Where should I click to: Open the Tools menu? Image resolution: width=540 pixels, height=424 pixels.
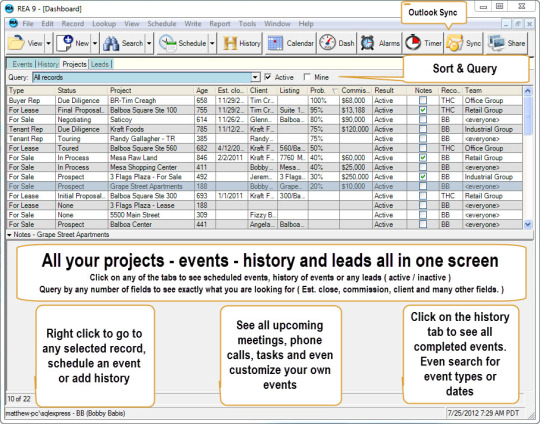pyautogui.click(x=247, y=24)
